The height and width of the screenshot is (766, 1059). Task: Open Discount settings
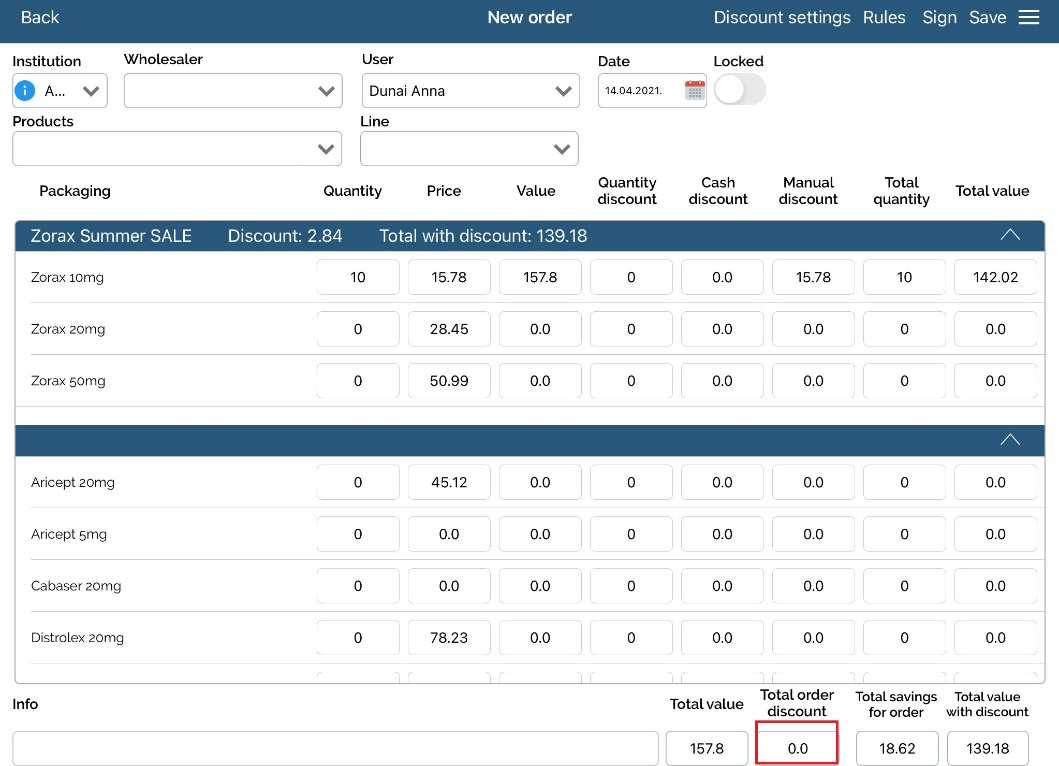pyautogui.click(x=782, y=17)
